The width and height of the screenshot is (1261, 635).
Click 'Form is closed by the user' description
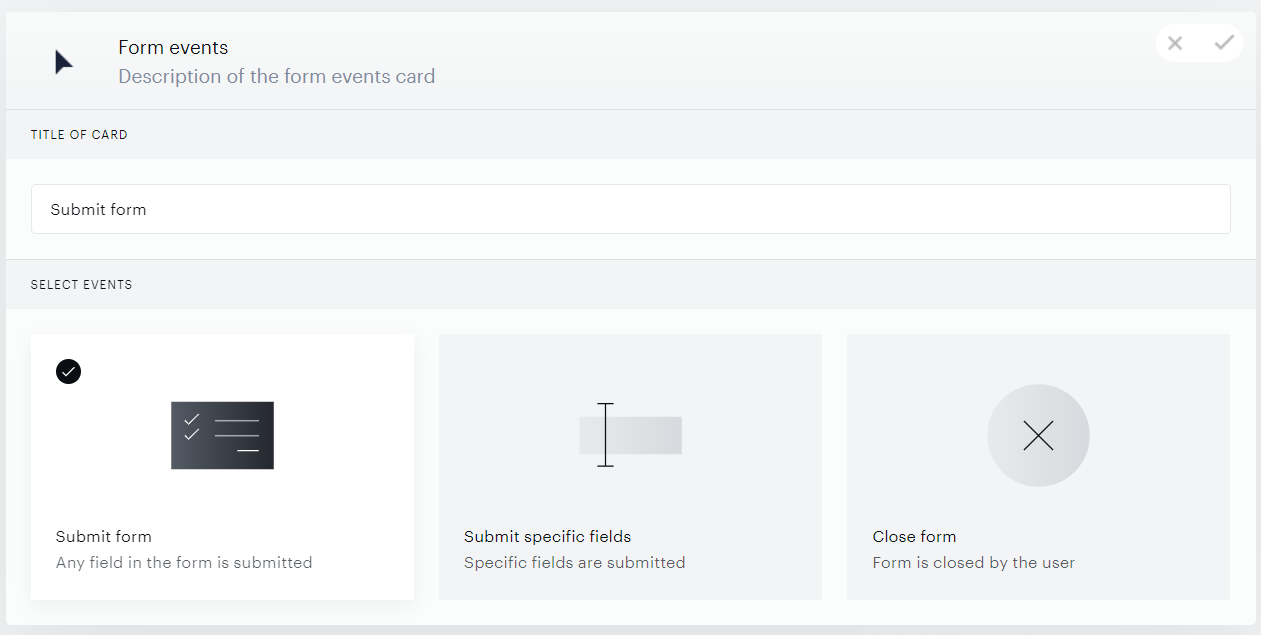(x=973, y=562)
